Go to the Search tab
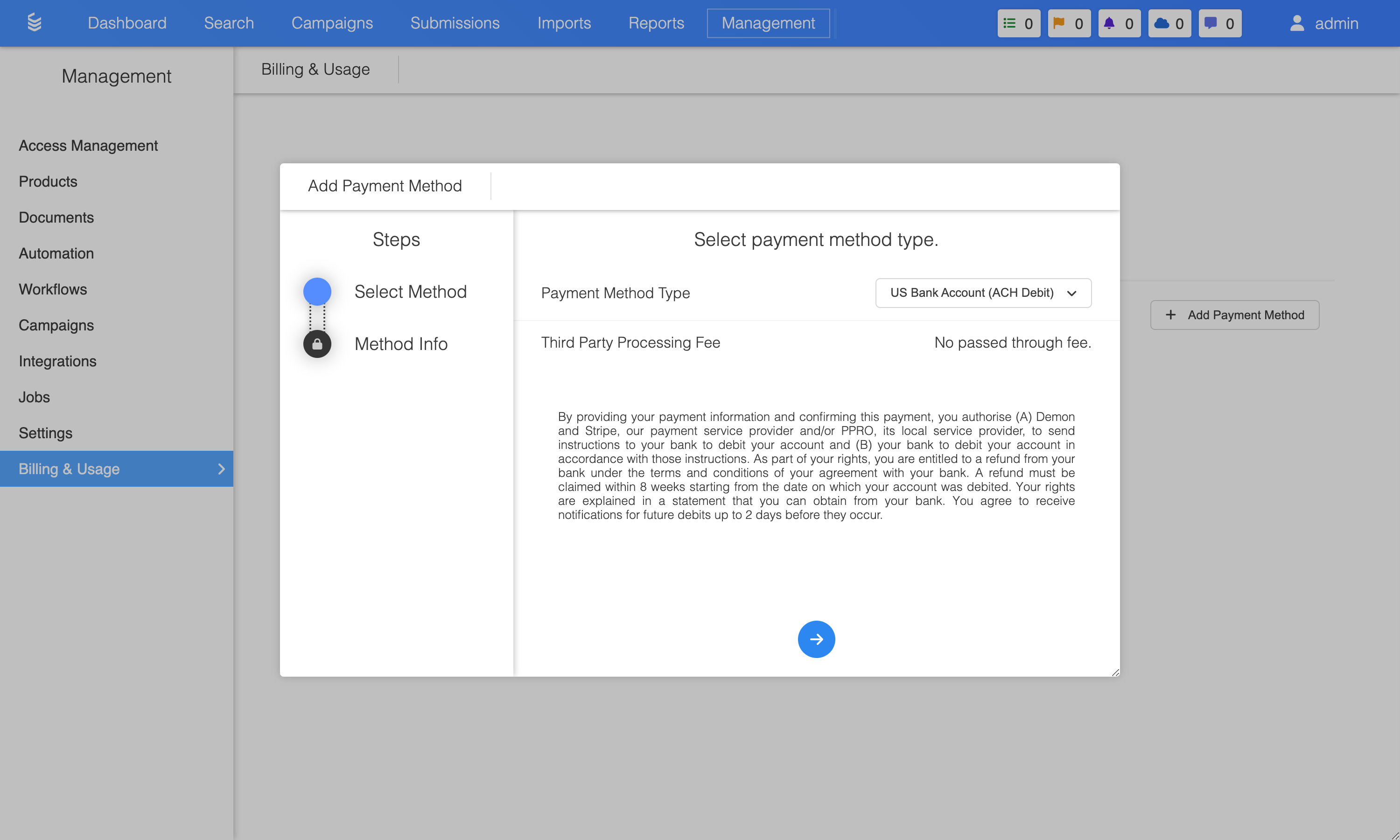 [x=229, y=23]
